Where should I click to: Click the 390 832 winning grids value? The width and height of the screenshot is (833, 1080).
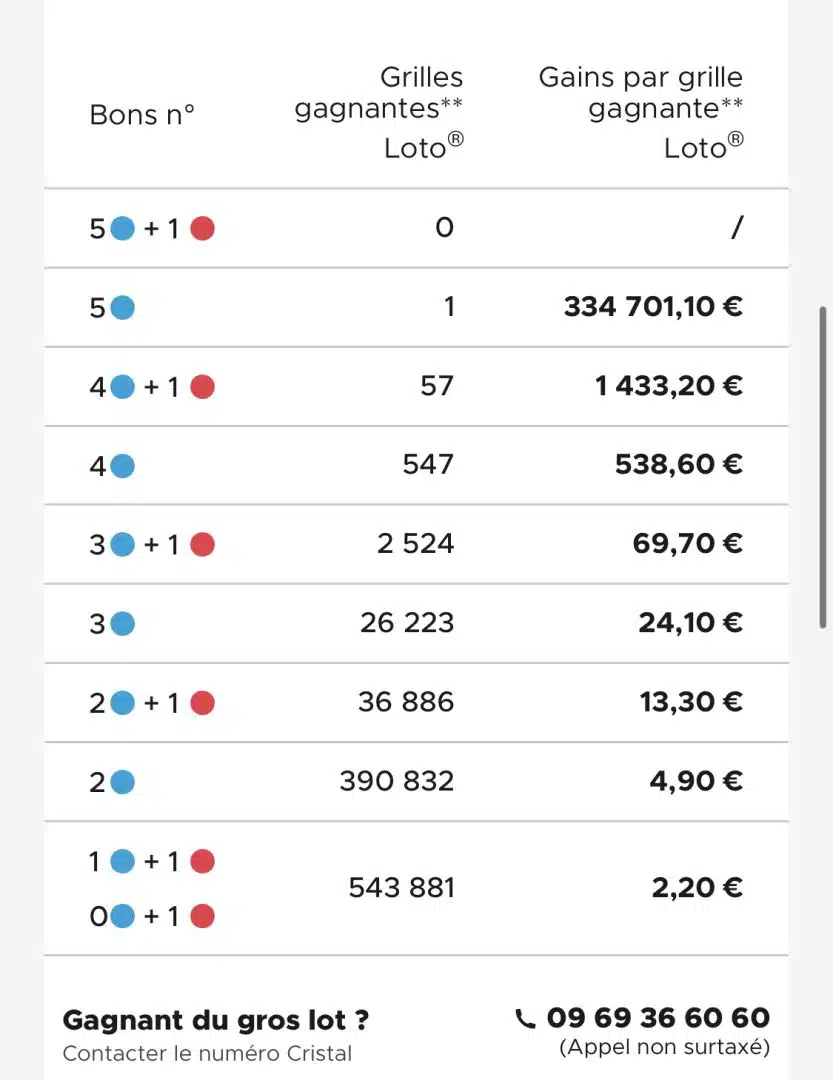[x=397, y=781]
